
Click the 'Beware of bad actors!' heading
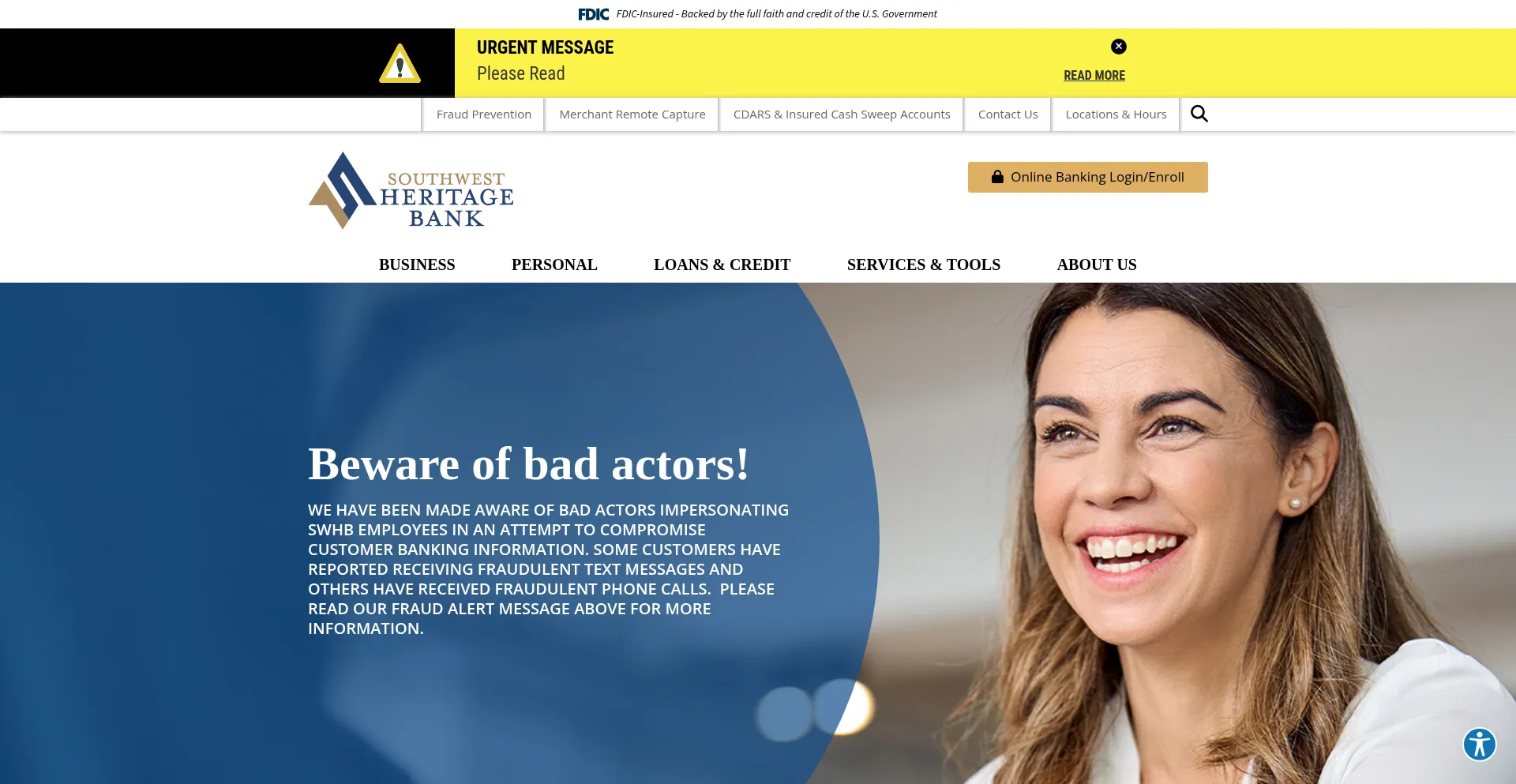(528, 463)
